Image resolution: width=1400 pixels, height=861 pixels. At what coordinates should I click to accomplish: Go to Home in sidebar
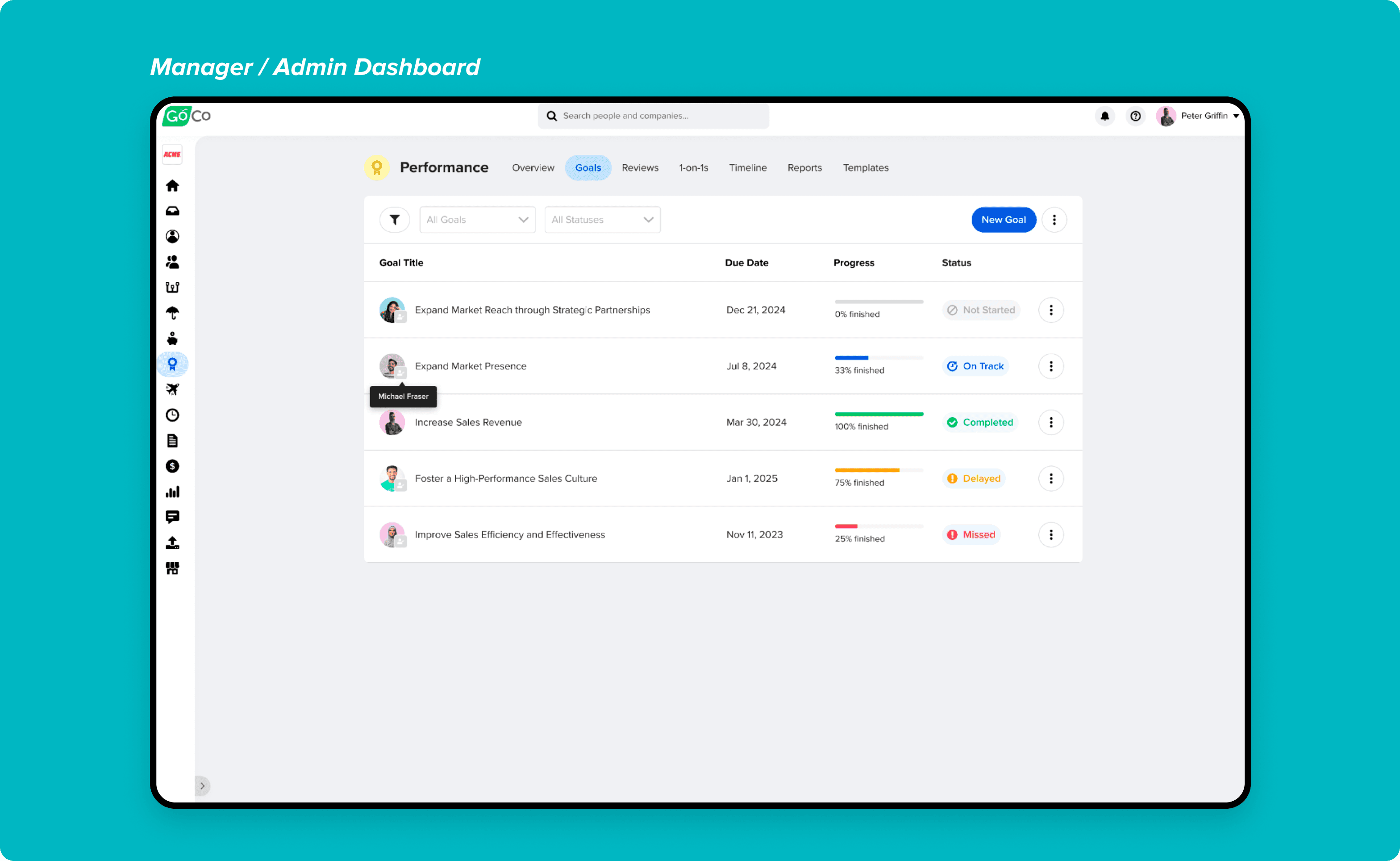(172, 186)
